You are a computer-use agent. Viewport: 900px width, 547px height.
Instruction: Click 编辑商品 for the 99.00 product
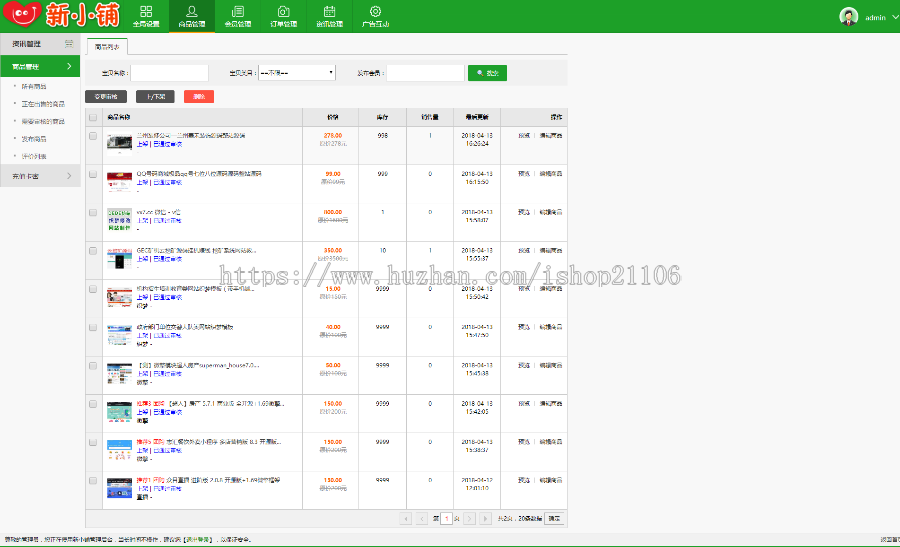point(551,174)
